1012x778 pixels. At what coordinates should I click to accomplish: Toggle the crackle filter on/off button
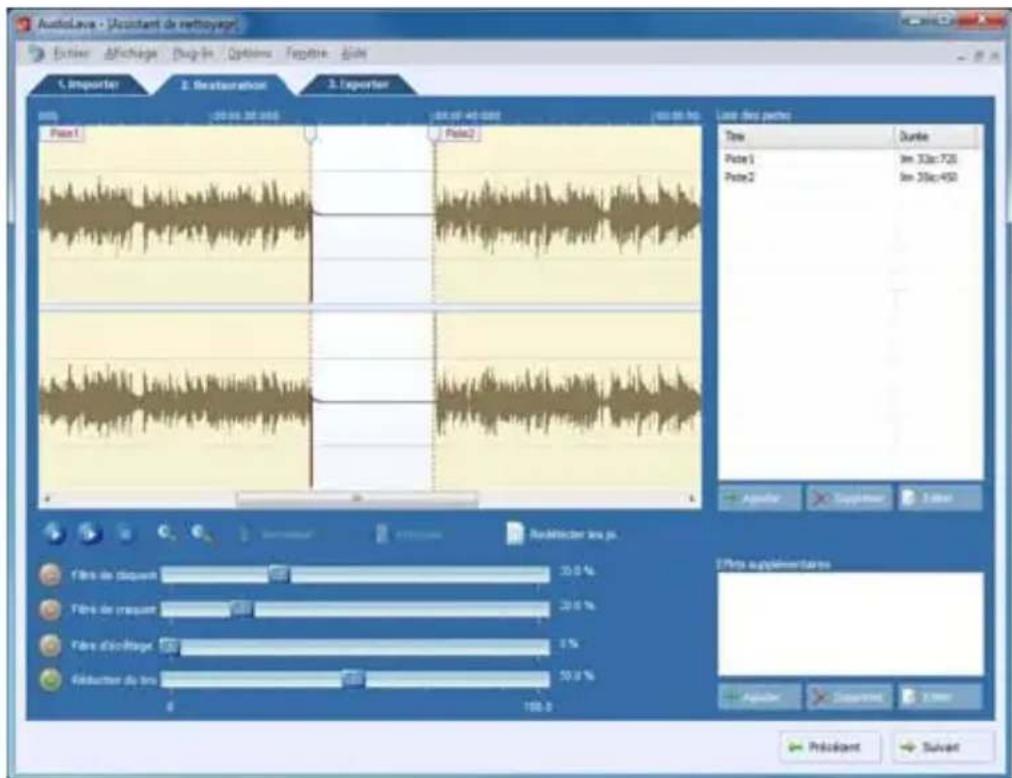coord(50,609)
